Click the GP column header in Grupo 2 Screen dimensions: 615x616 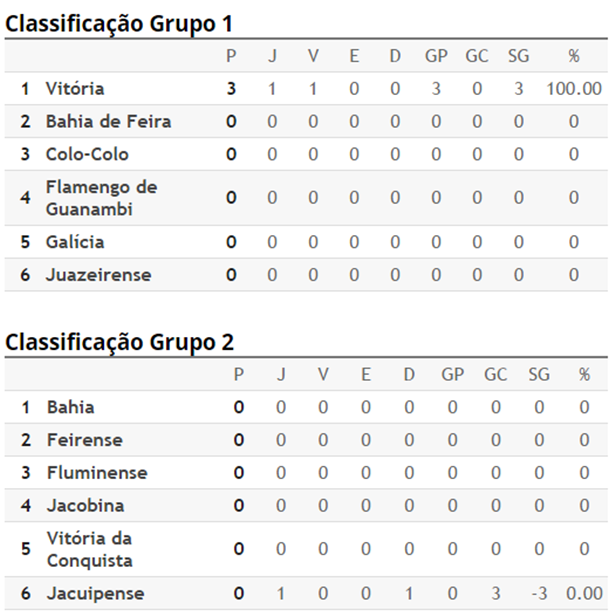[452, 375]
